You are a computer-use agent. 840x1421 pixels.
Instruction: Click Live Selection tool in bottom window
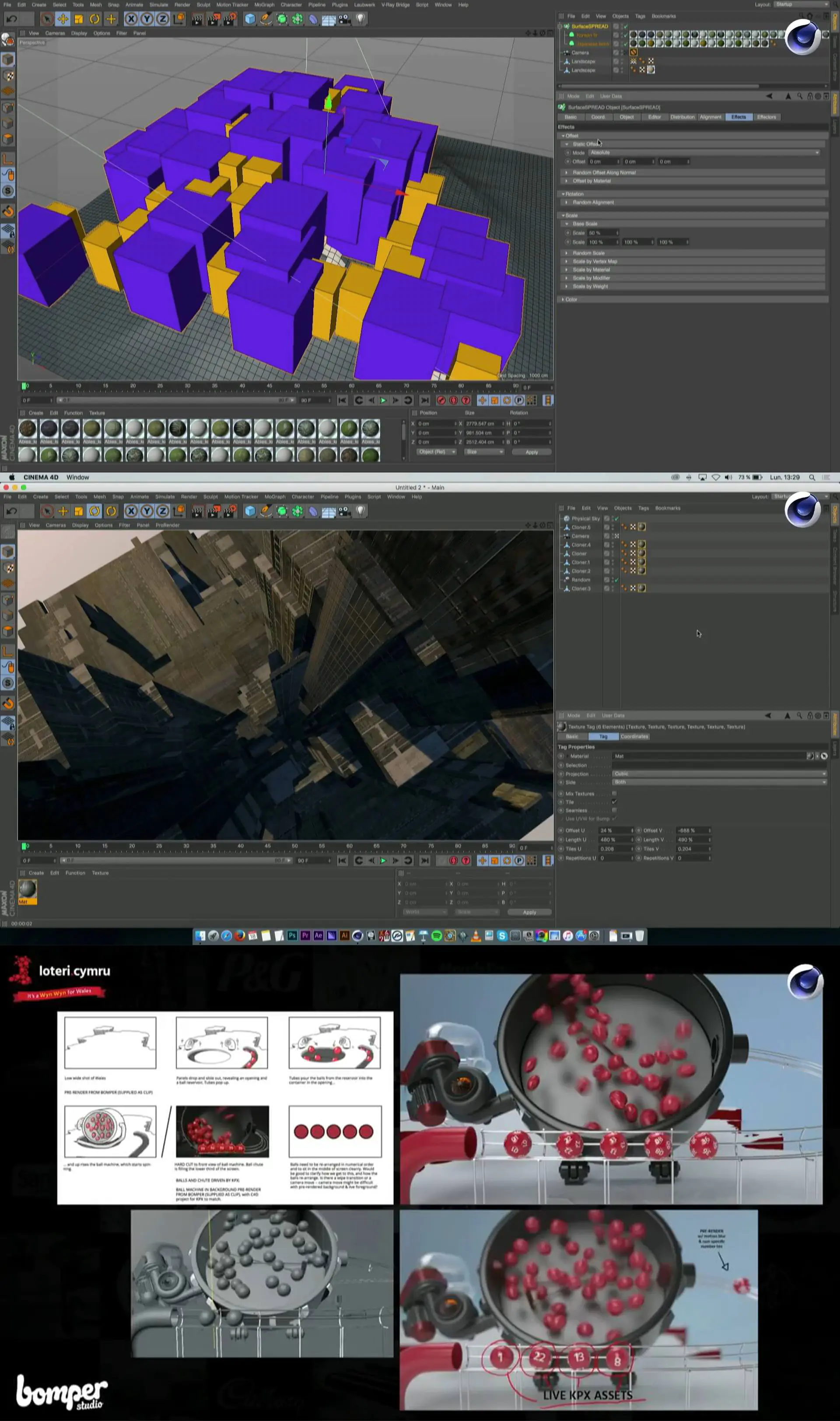47,511
